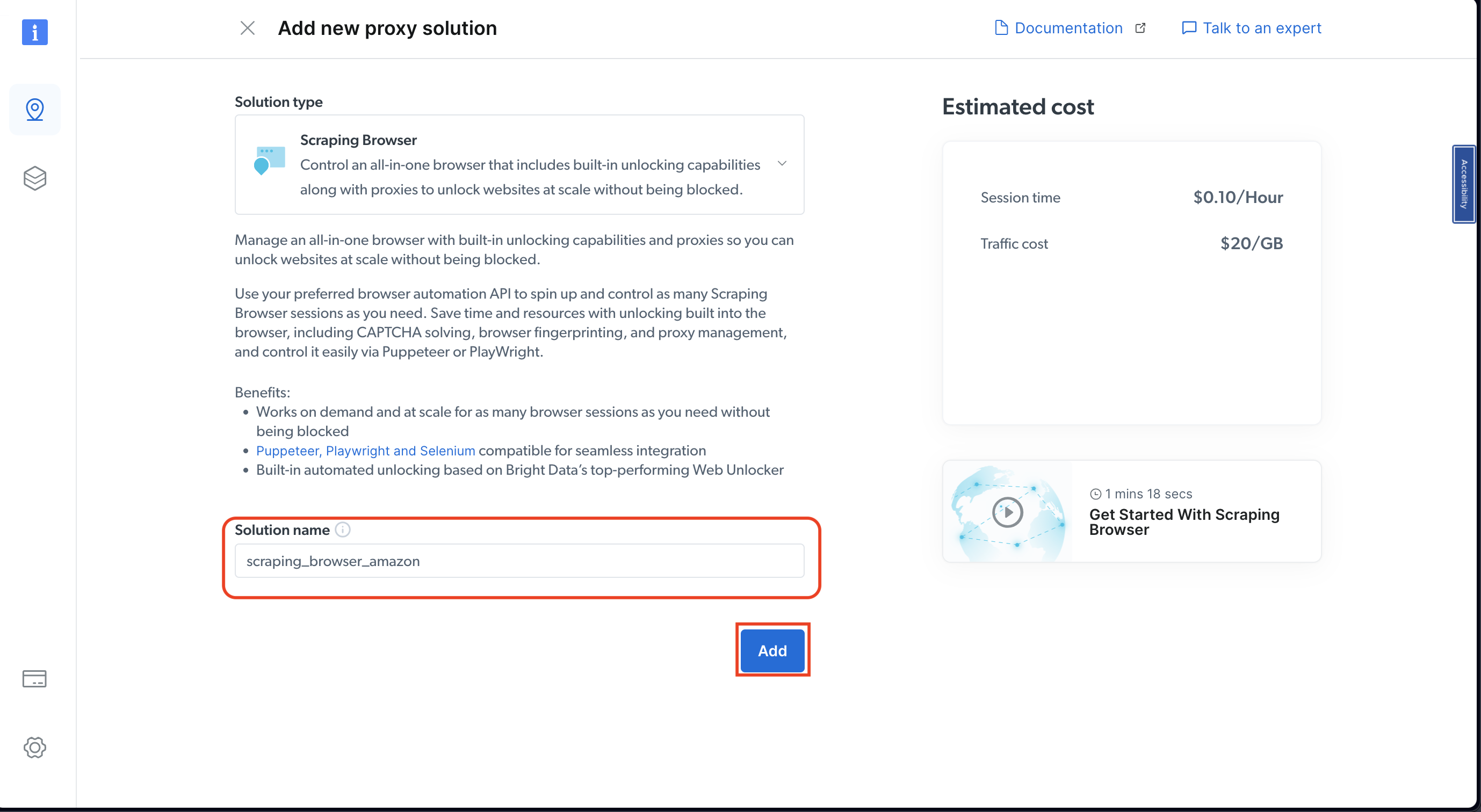Open Puppeteer, Playwright and Selenium link

click(366, 451)
